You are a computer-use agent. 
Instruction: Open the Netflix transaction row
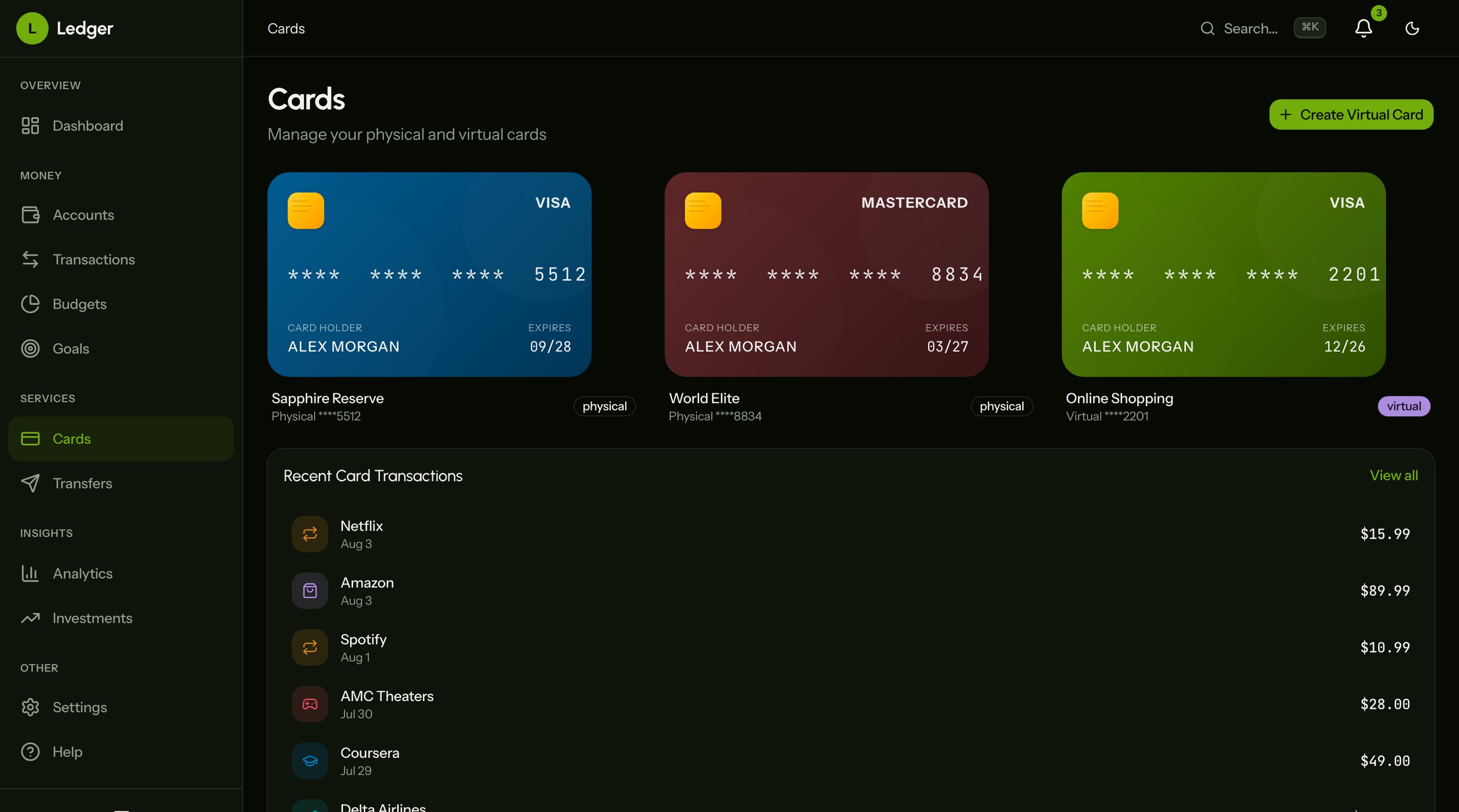click(851, 534)
